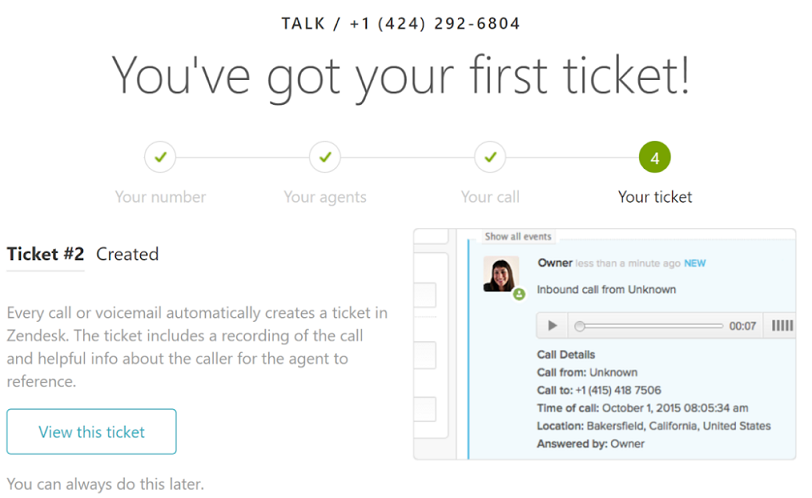The image size is (812, 498).
Task: Click the Your number step label
Action: [x=161, y=197]
